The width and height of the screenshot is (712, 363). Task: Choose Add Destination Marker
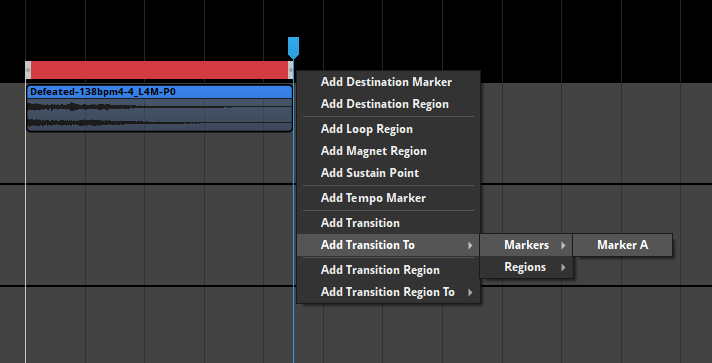(x=388, y=82)
